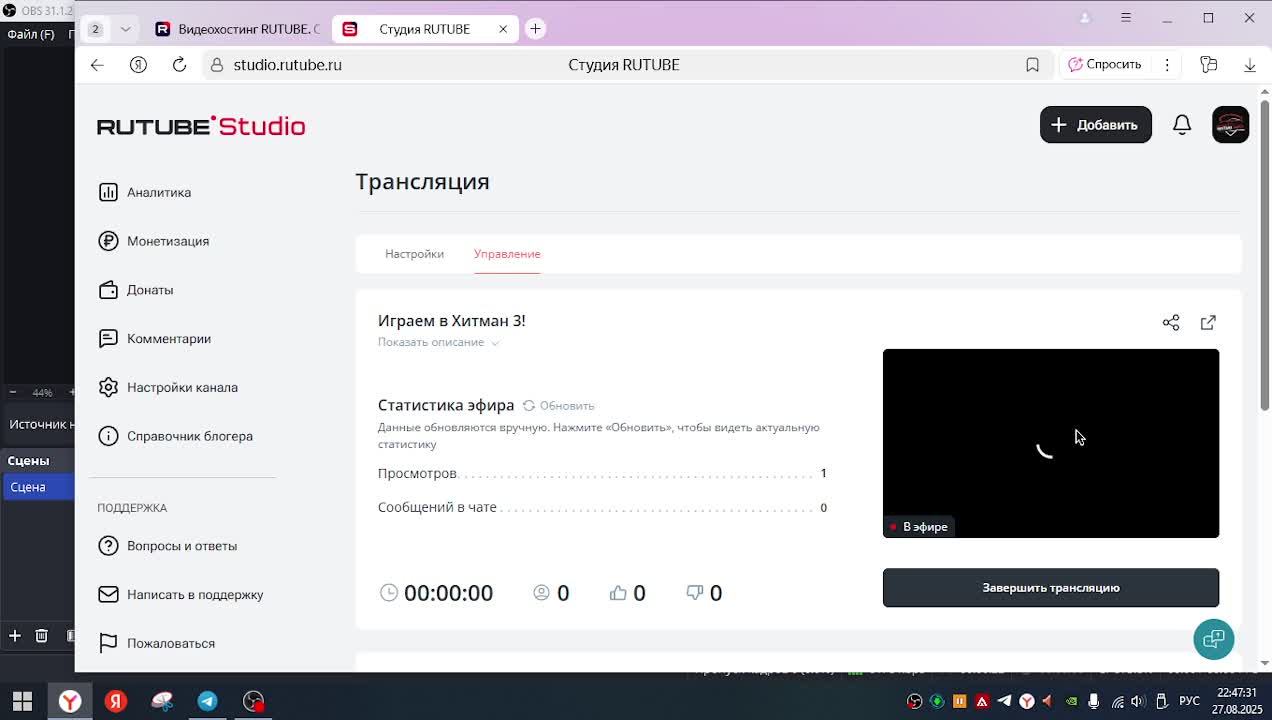Open the Монетизация section

[x=154, y=241]
